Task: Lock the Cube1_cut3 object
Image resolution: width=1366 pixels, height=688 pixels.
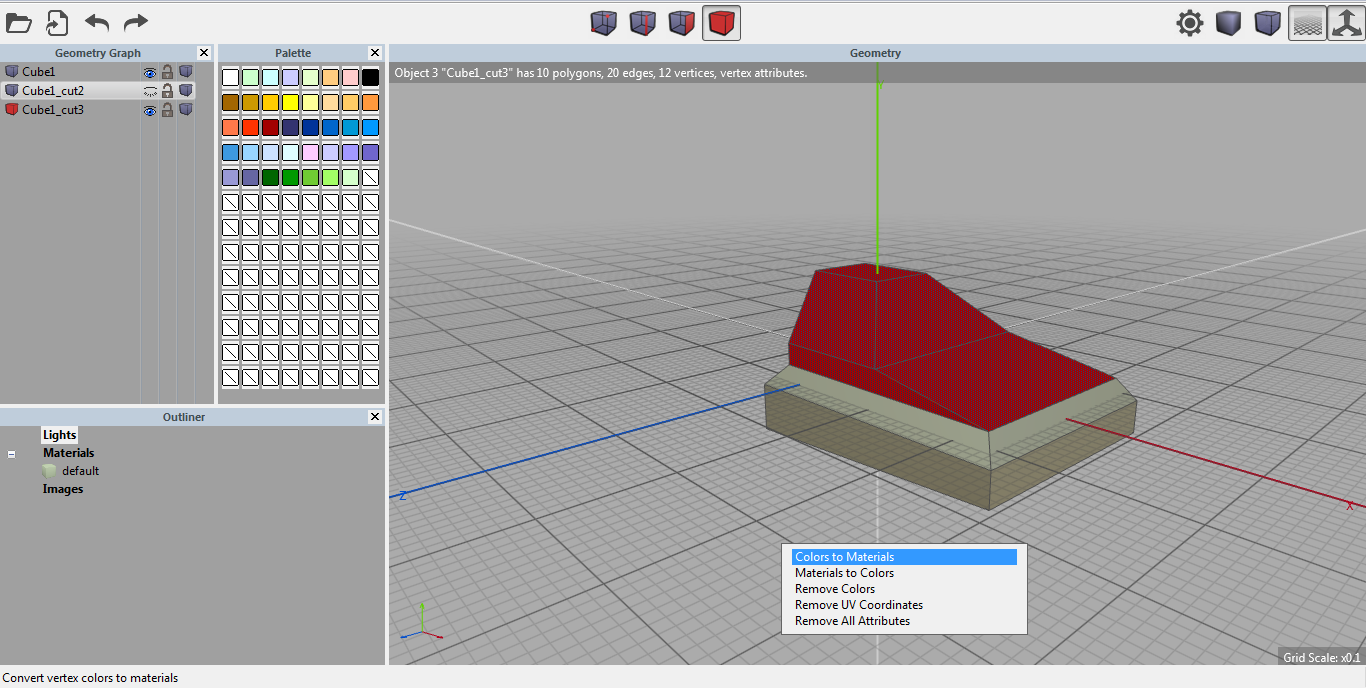Action: (x=168, y=110)
